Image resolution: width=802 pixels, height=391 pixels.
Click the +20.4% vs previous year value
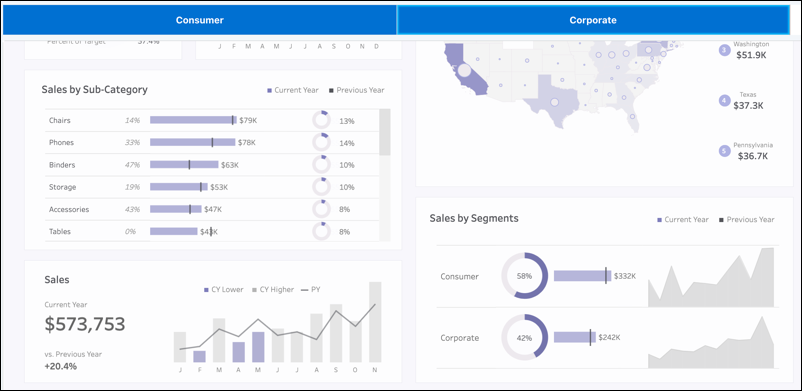[61, 366]
